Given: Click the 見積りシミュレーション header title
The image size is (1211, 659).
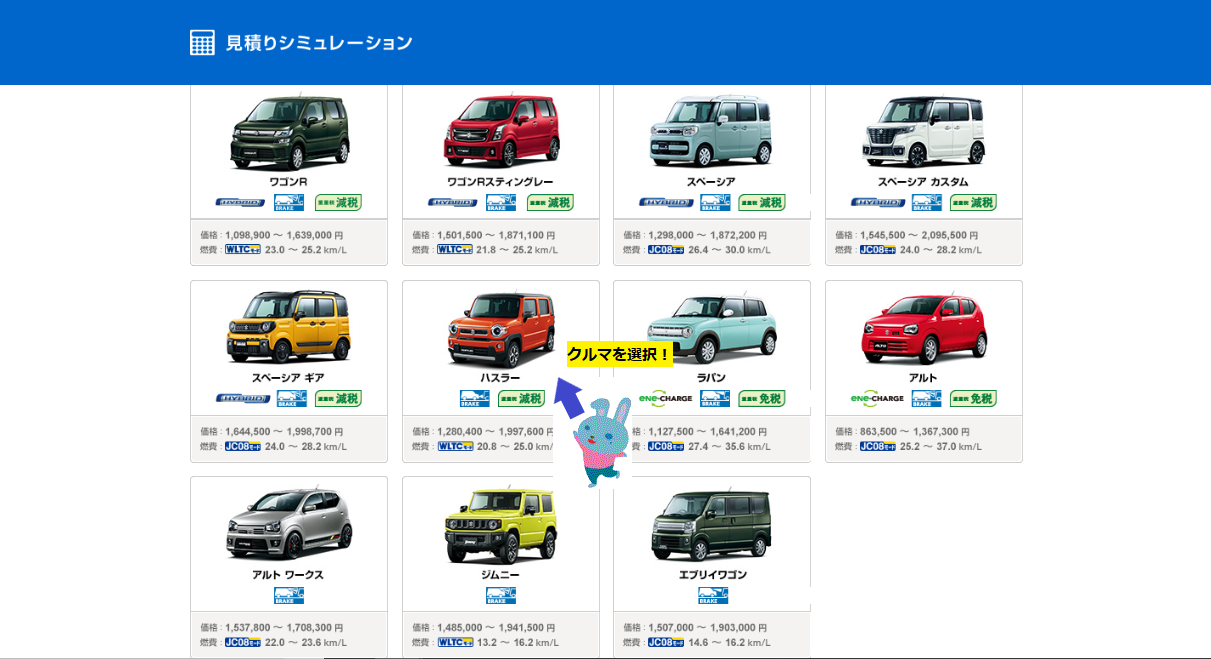Looking at the screenshot, I should [319, 43].
